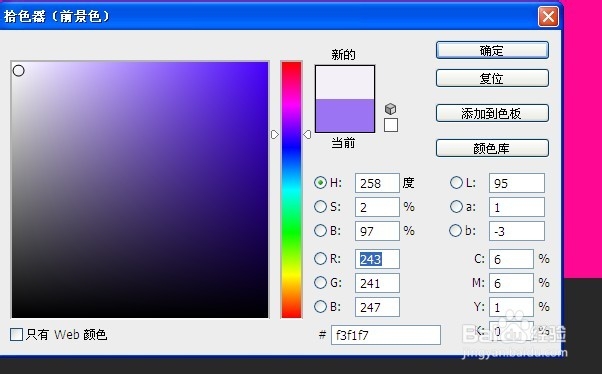Select the HSB brightness B radio button
602x374 pixels.
click(x=320, y=230)
